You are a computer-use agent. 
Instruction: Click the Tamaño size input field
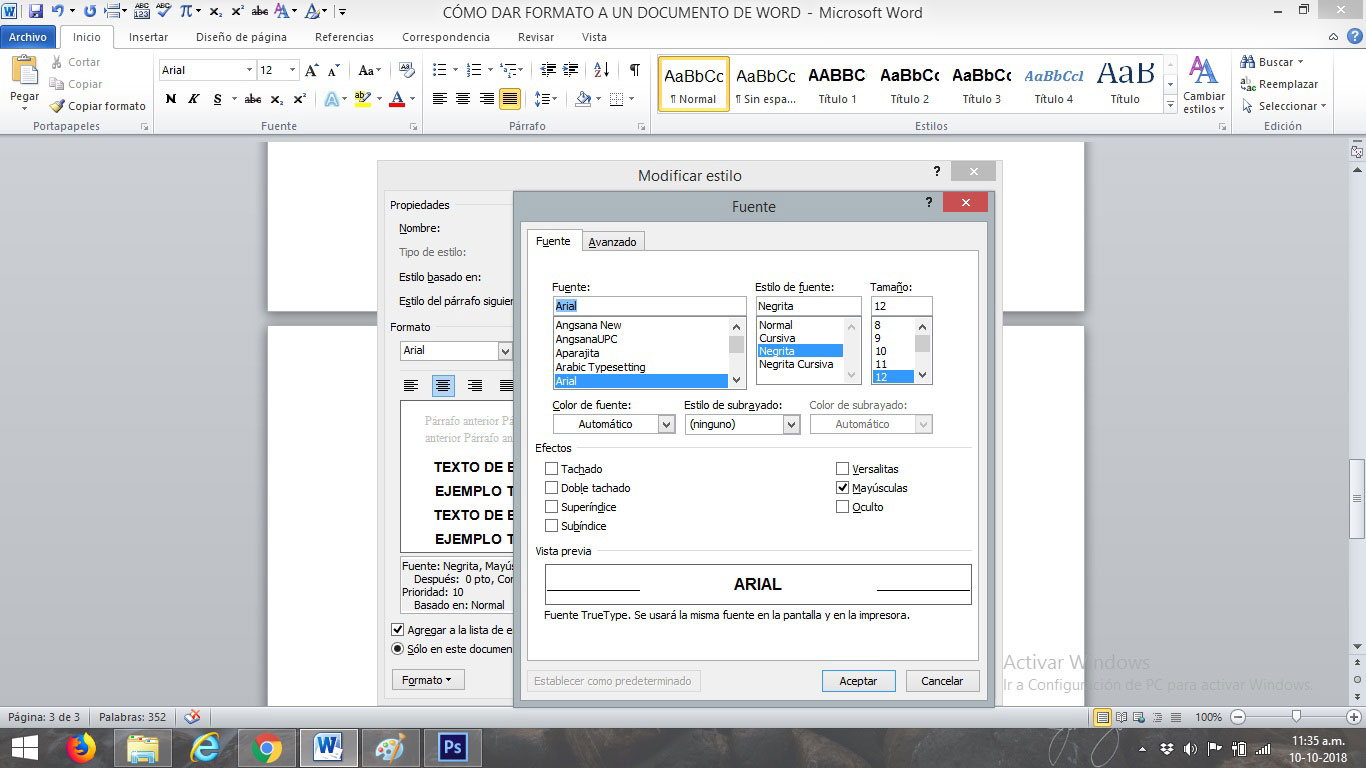901,306
